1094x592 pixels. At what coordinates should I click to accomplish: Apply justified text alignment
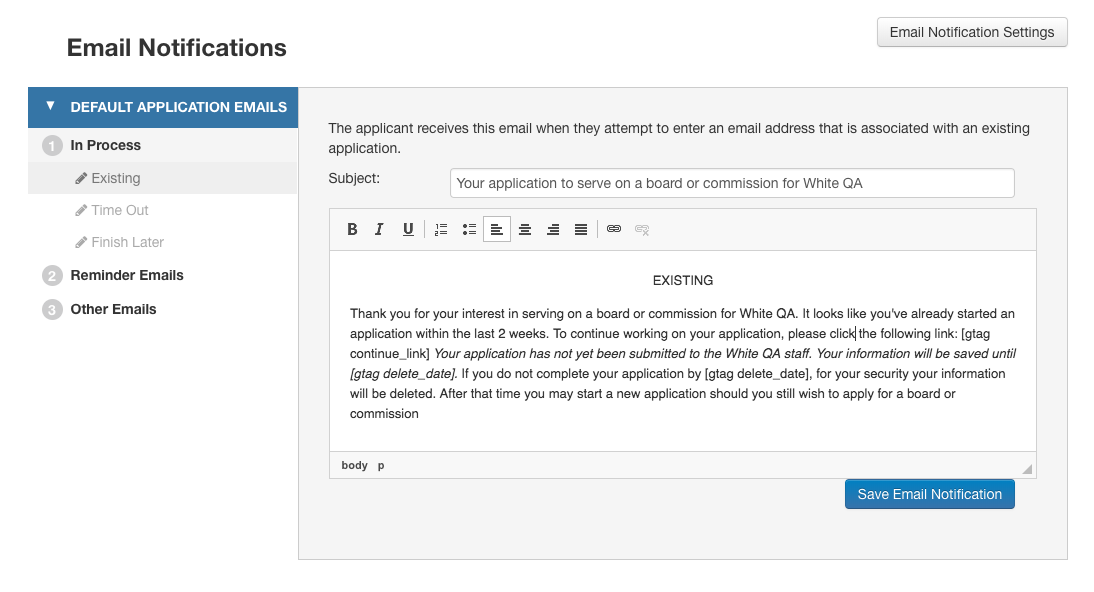(x=581, y=229)
